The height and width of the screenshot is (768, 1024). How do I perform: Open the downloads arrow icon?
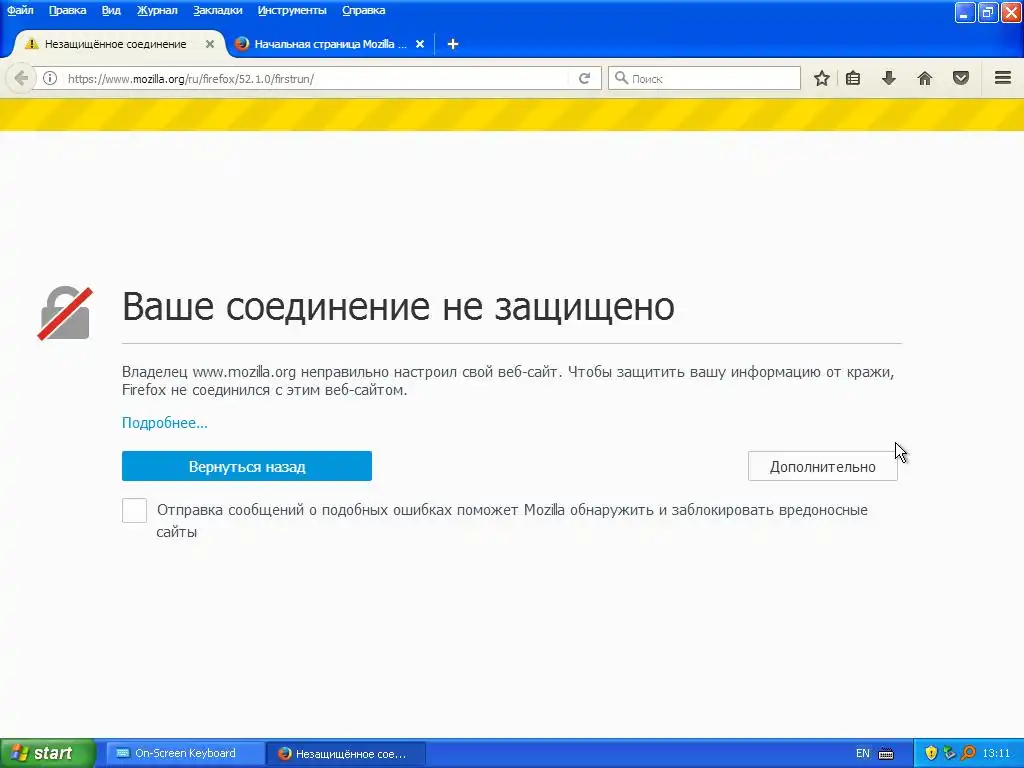889,78
